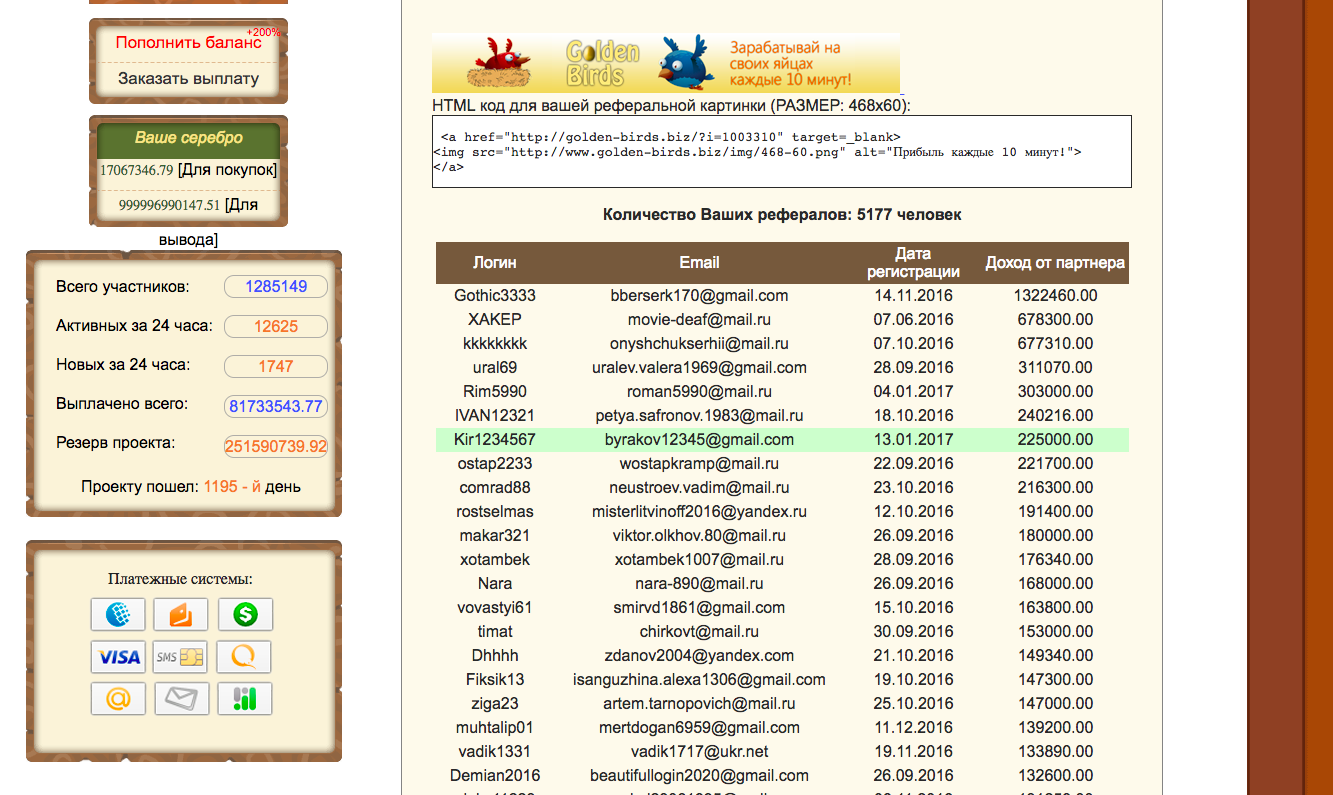1333x795 pixels.
Task: Click the Gothic3333 login in the table
Action: pyautogui.click(x=495, y=296)
